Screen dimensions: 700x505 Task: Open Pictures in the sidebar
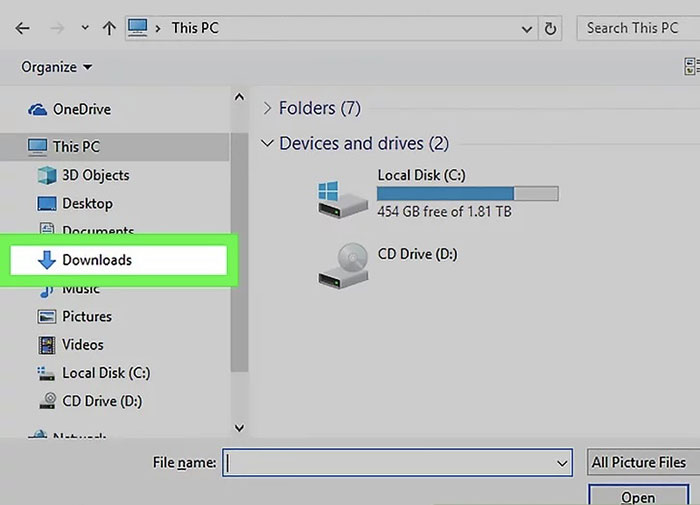[x=87, y=317]
